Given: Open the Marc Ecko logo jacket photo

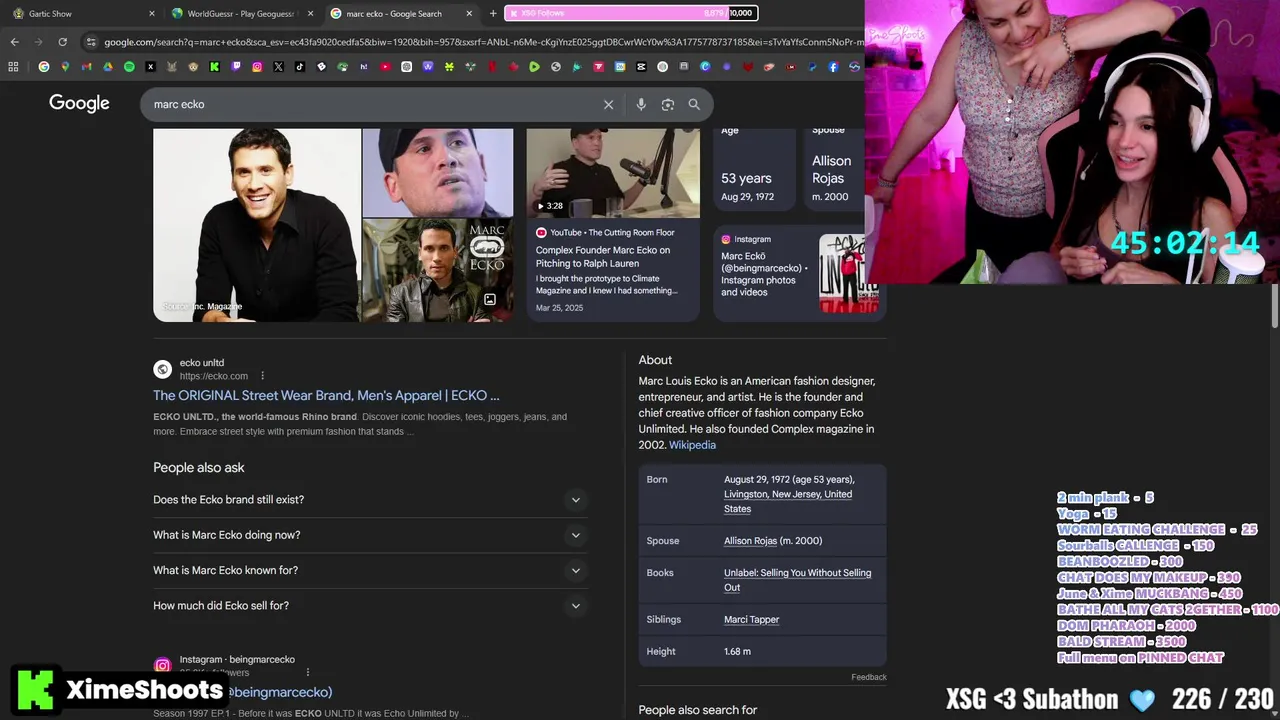Looking at the screenshot, I should point(437,270).
